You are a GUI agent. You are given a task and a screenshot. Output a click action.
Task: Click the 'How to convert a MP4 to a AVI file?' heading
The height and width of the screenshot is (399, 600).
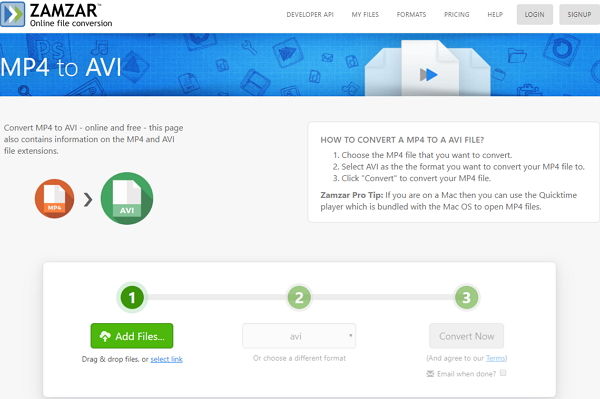pos(402,140)
